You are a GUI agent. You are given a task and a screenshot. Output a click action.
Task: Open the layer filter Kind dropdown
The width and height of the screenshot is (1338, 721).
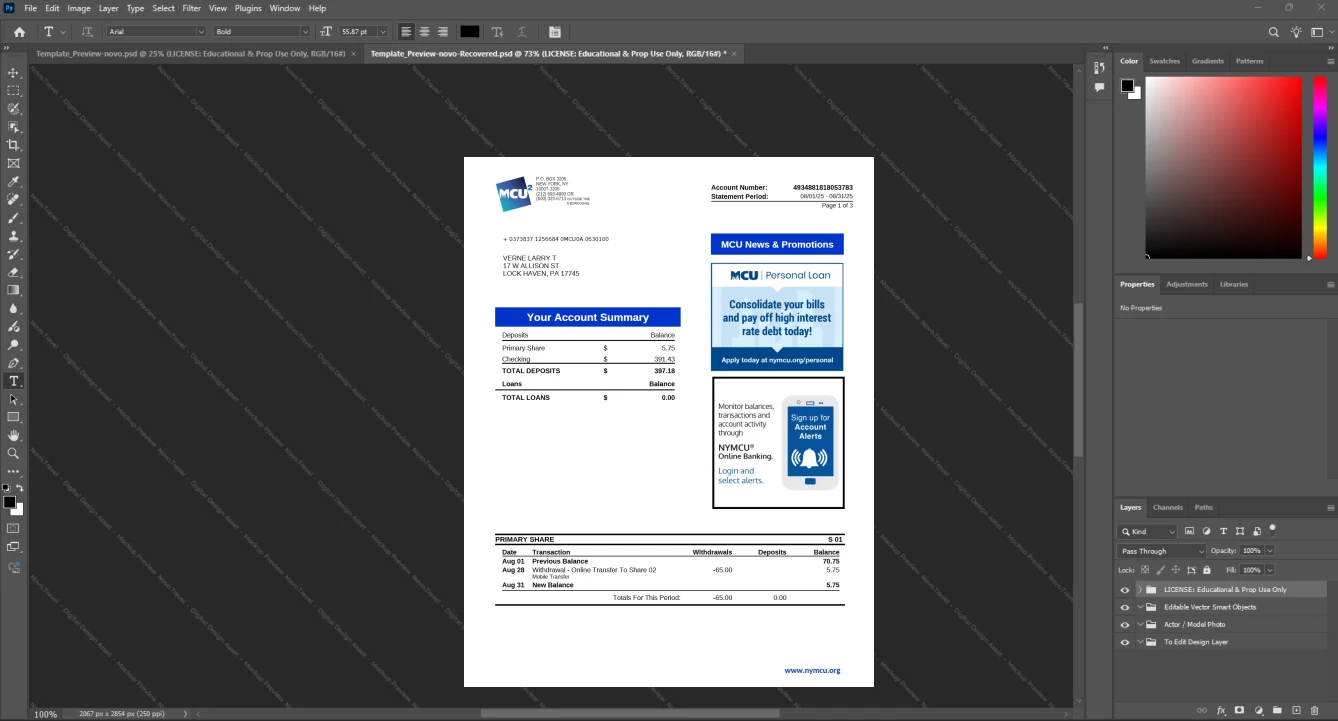pyautogui.click(x=1148, y=532)
